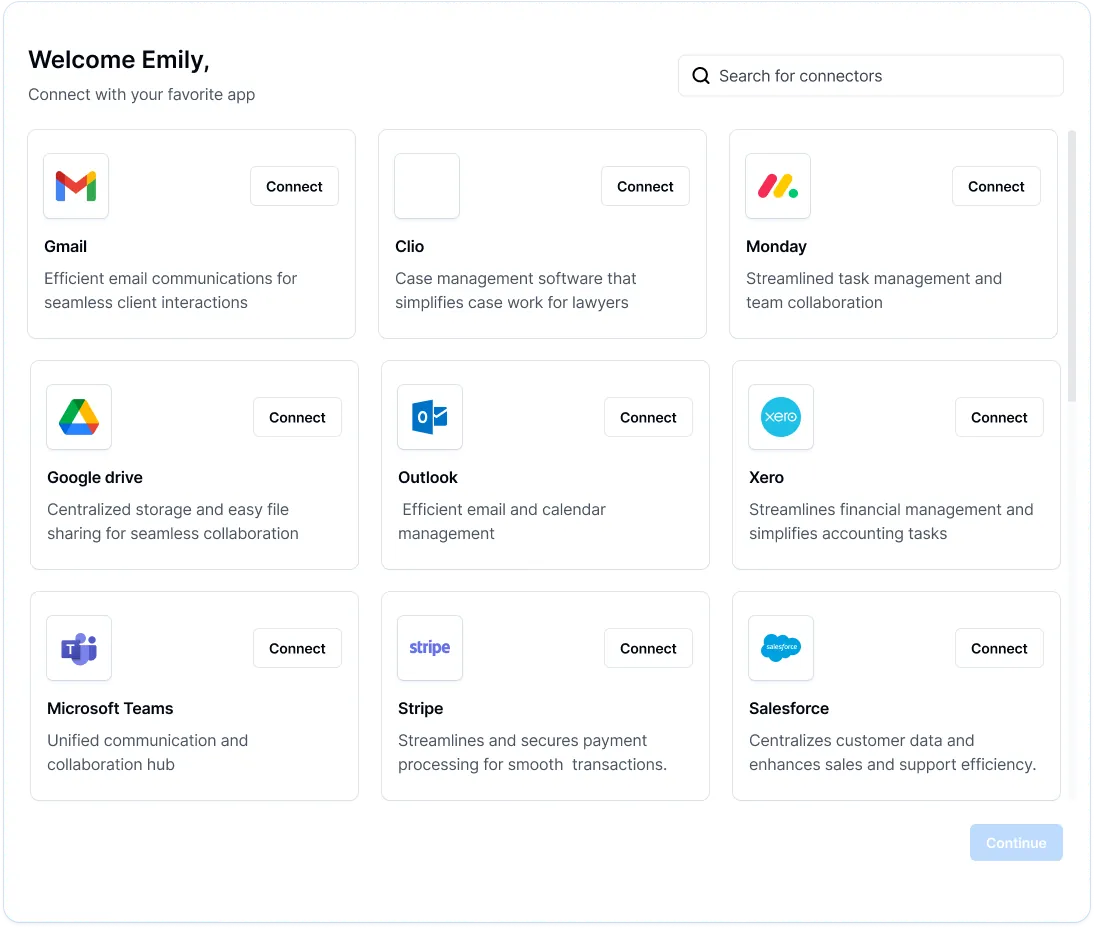Focus the Search for connectors field
Viewport: 1094px width, 928px height.
pos(871,75)
